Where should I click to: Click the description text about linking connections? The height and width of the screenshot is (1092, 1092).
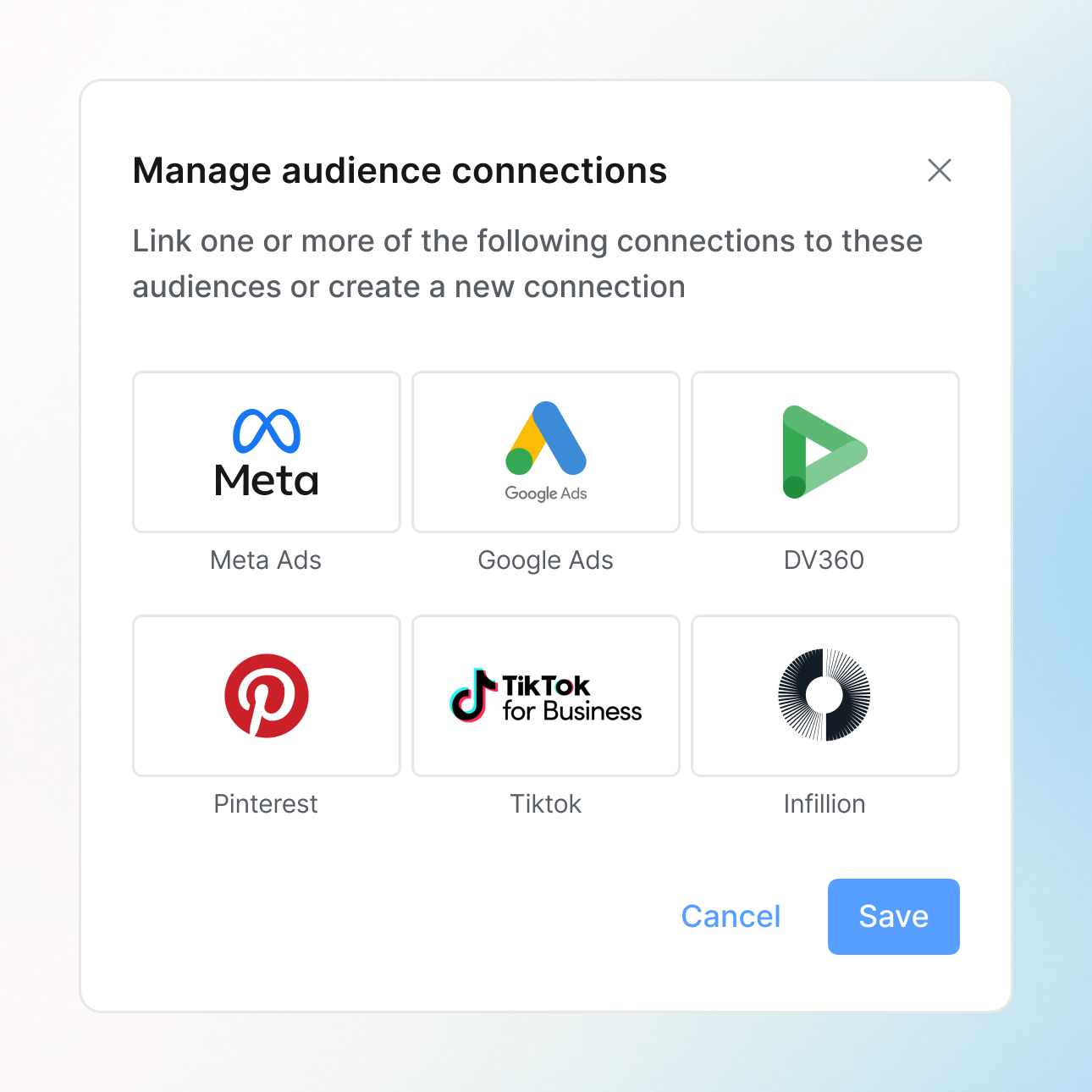coord(527,264)
